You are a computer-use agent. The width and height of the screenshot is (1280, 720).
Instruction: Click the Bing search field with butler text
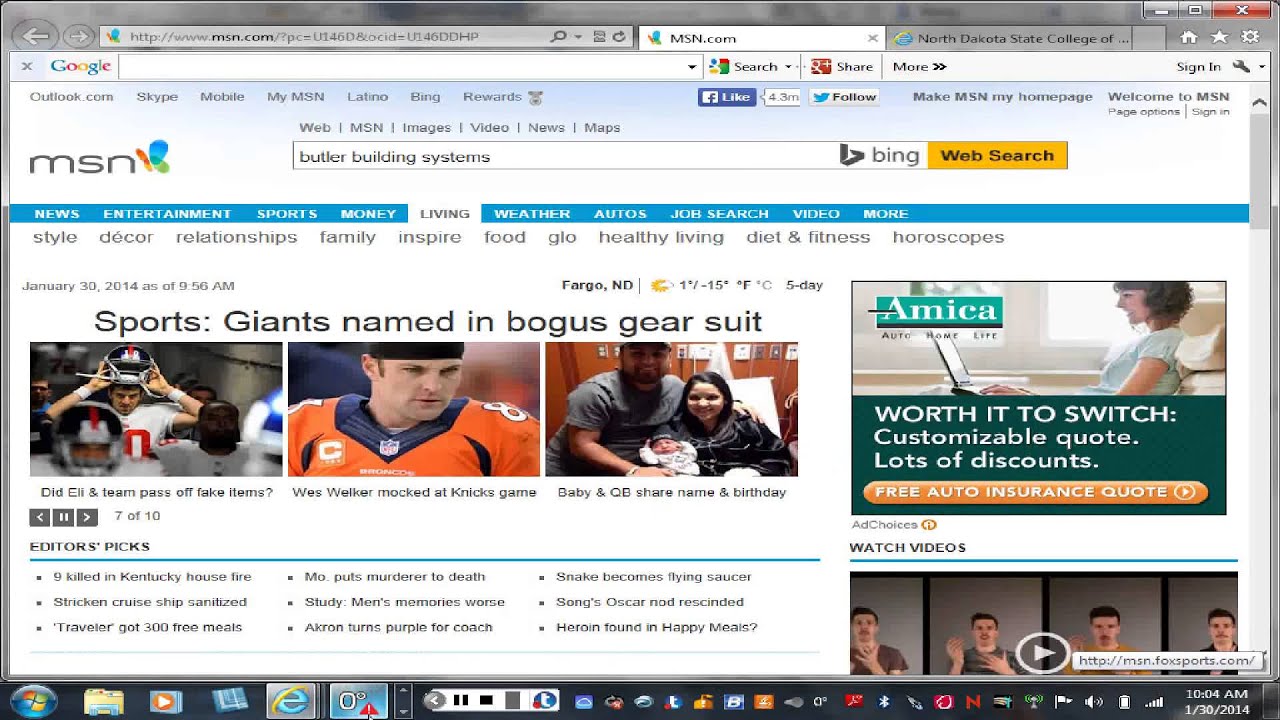click(x=565, y=156)
